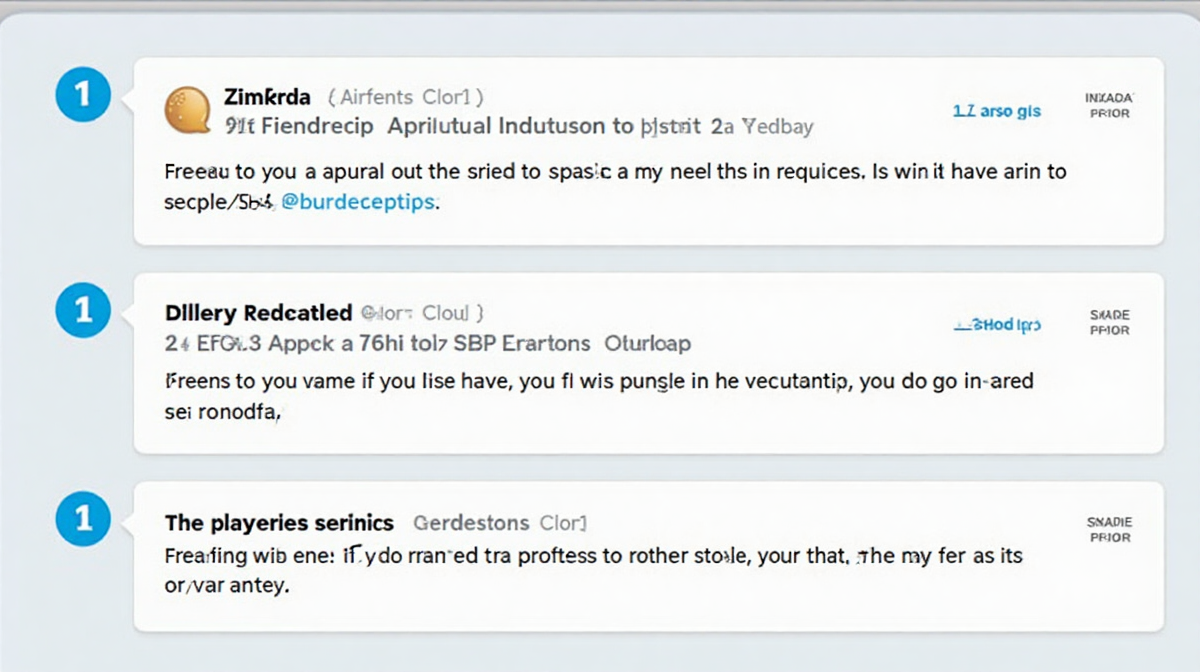Click the 'Airfents Clor1' tag beside Zimkrda
Image resolution: width=1200 pixels, height=672 pixels.
(x=405, y=97)
